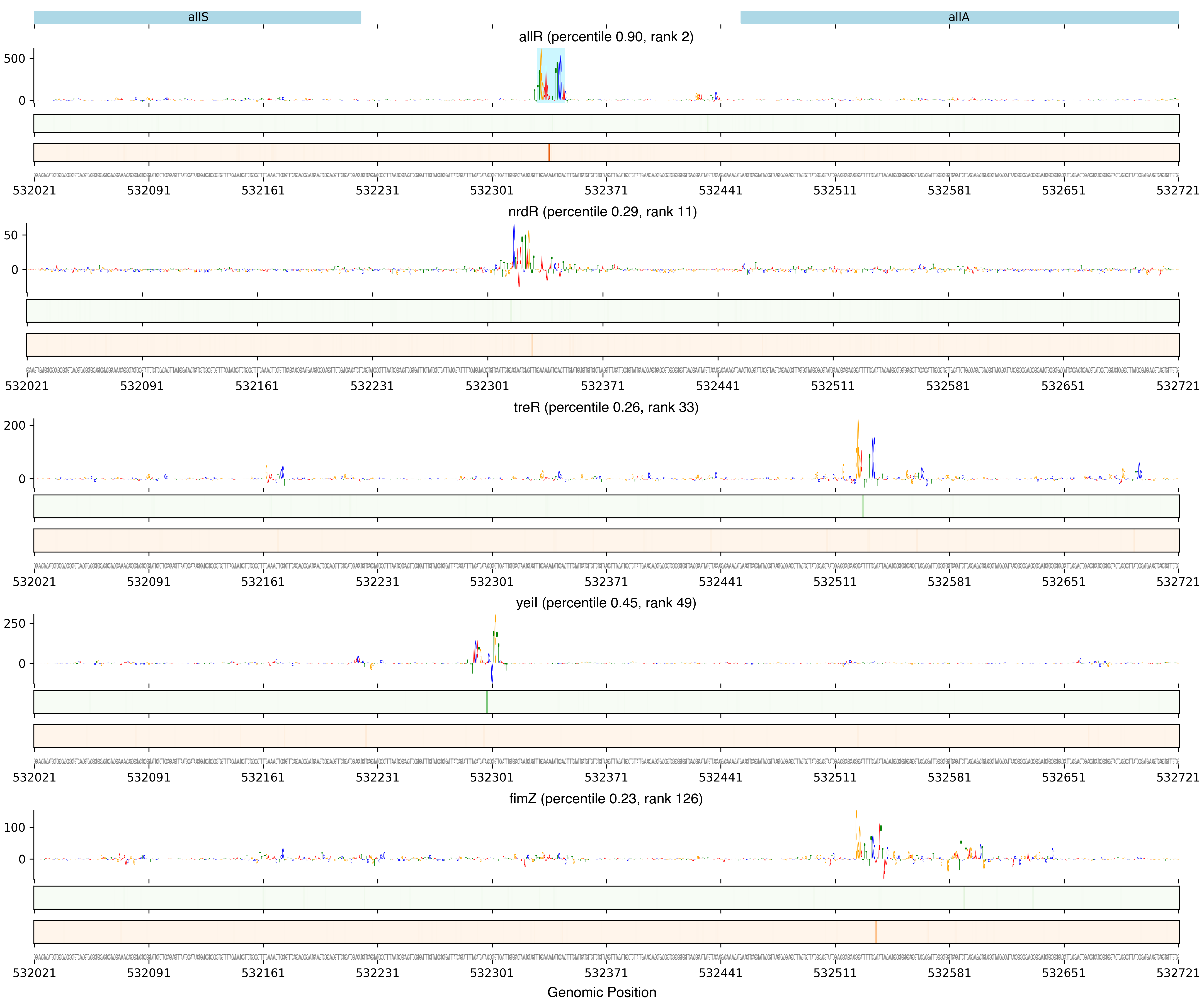Click the faint orange stripe in the nrdR heatmap

532,345
